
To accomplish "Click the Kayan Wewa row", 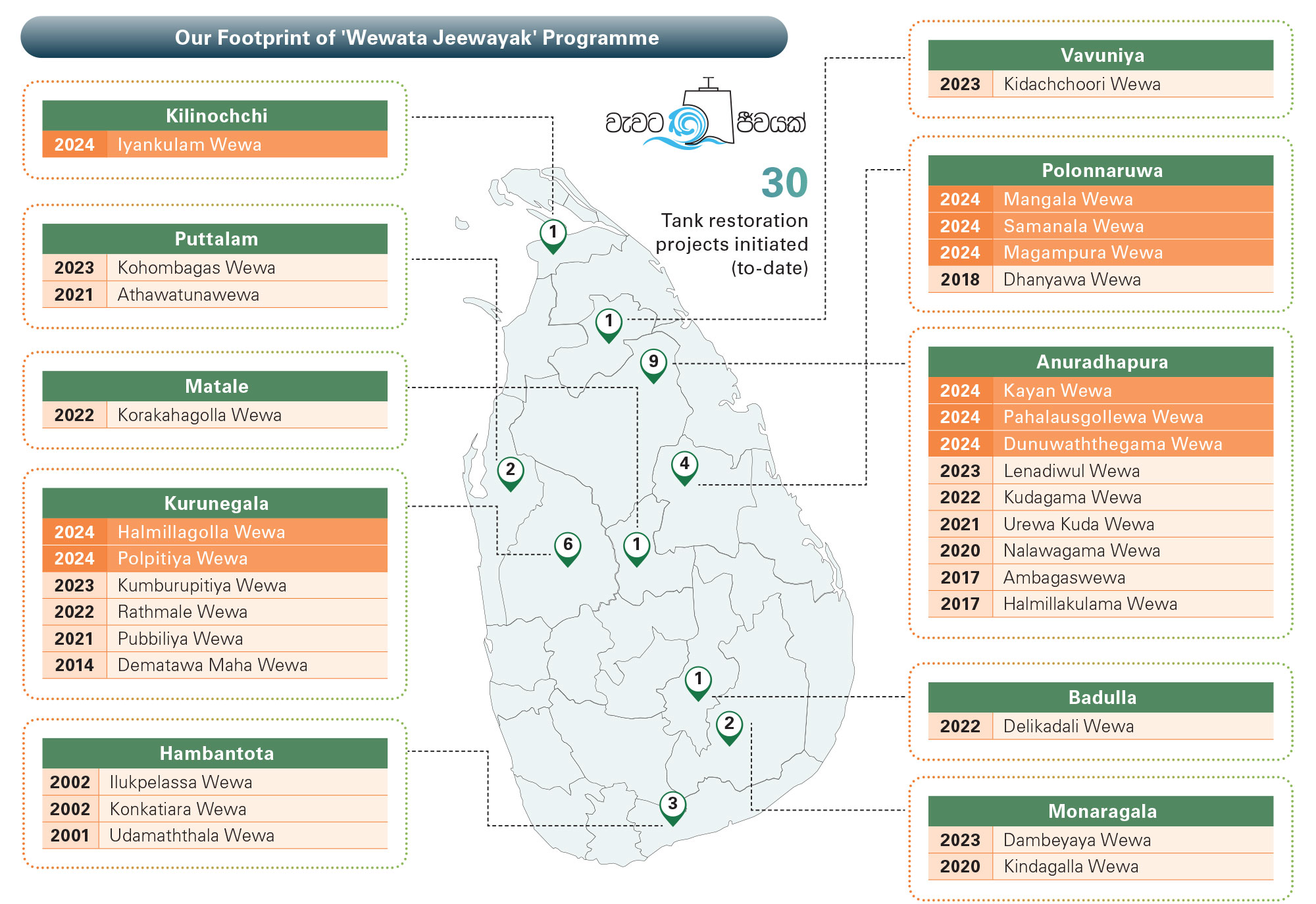I will pyautogui.click(x=1101, y=391).
